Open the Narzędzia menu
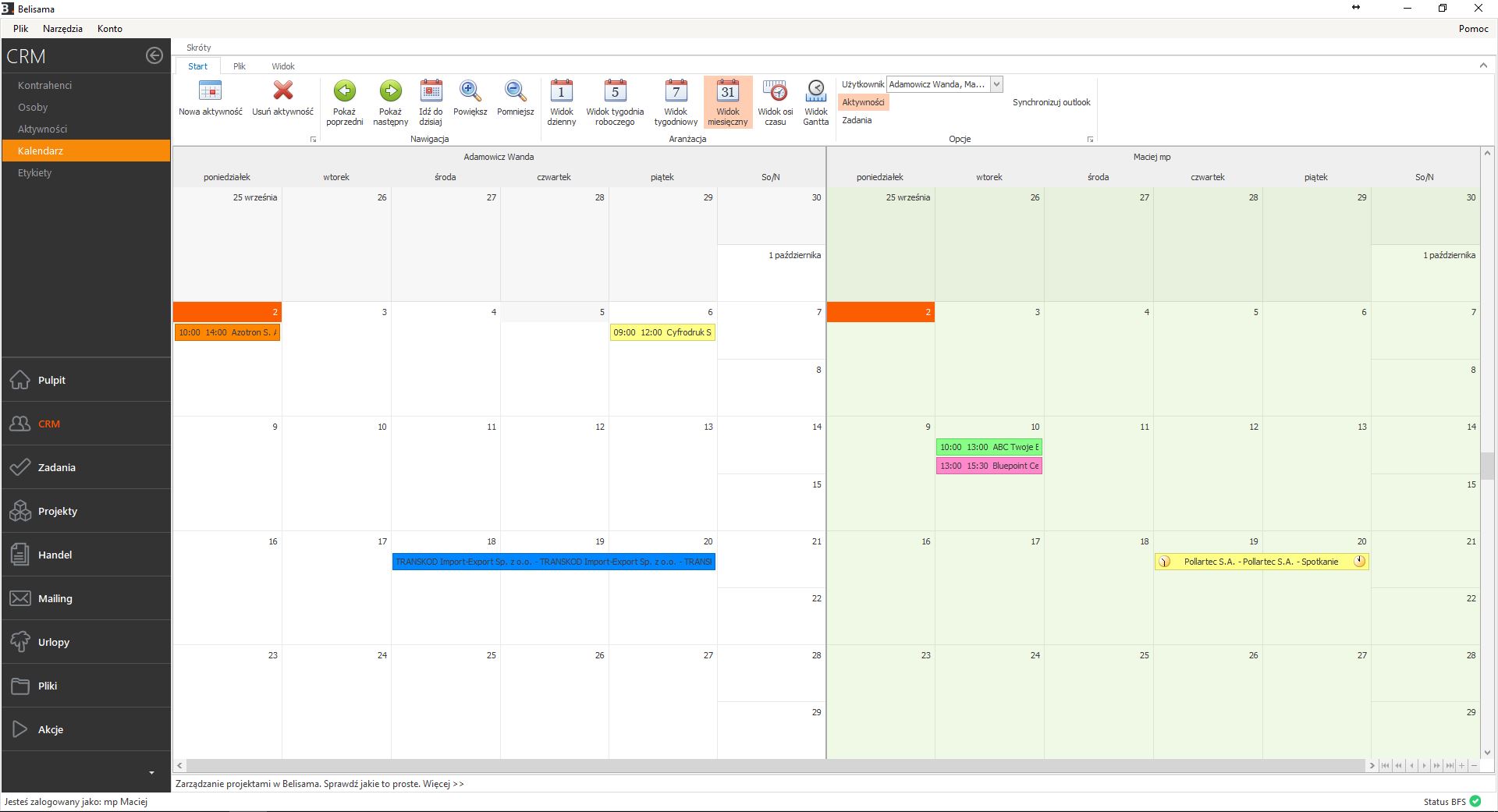The height and width of the screenshot is (812, 1498). point(62,29)
